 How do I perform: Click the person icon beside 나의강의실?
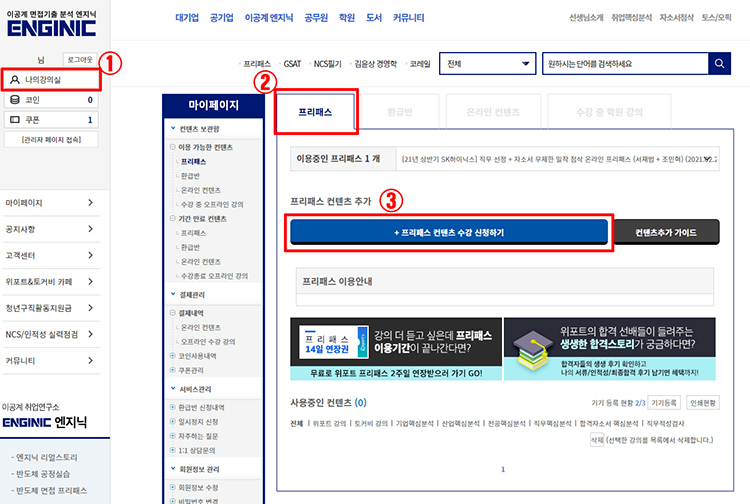[15, 79]
